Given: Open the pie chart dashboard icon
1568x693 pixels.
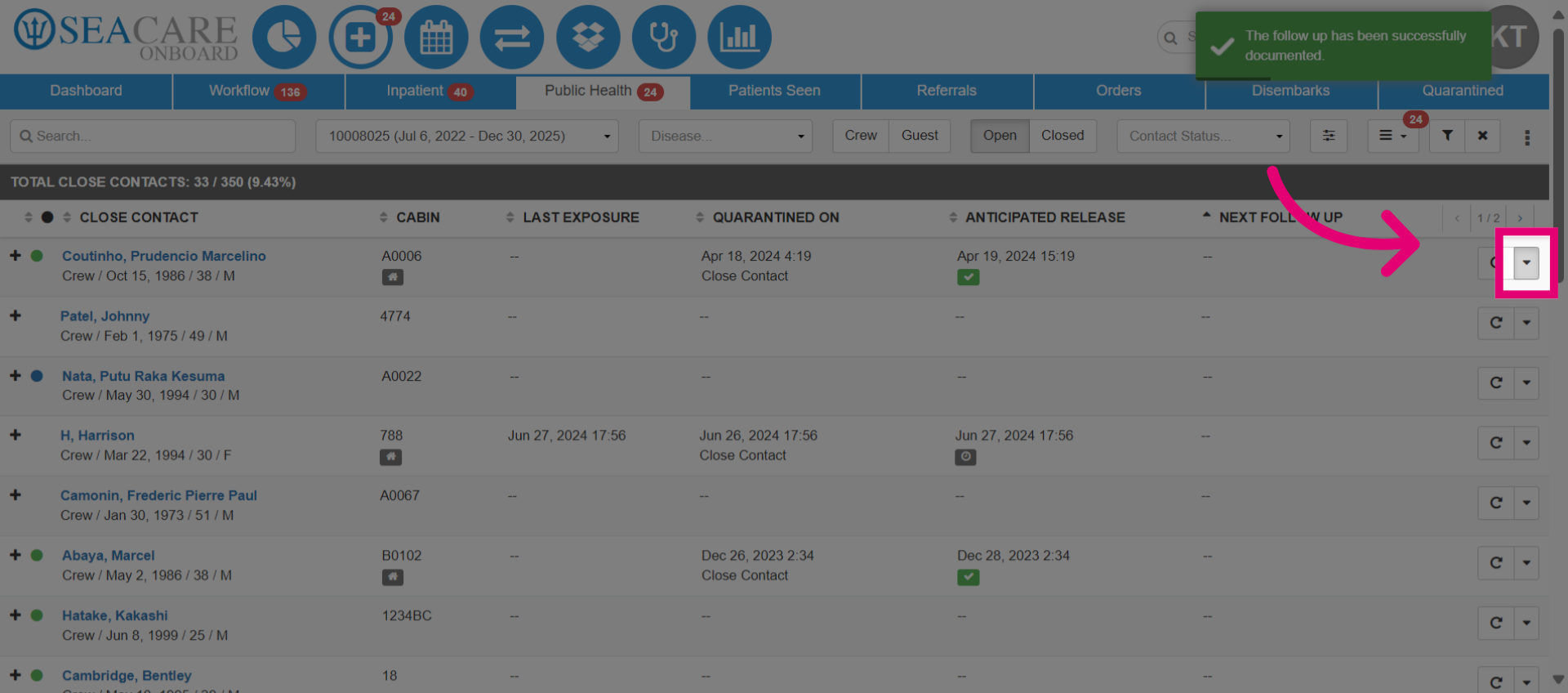Looking at the screenshot, I should coord(283,38).
